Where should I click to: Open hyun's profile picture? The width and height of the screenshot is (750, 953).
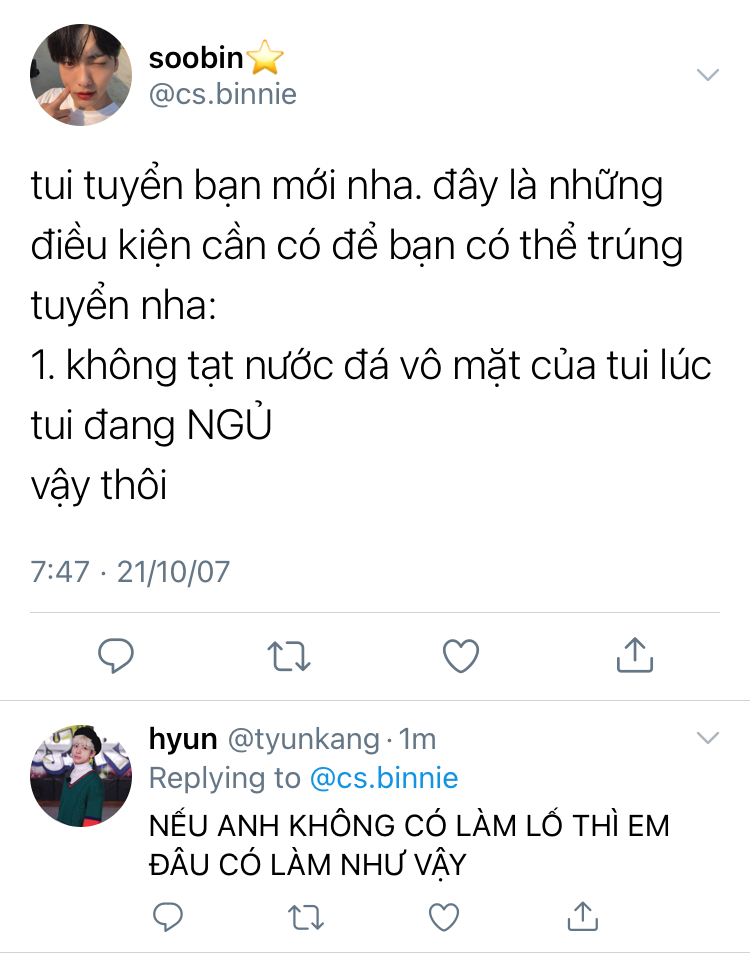[81, 776]
